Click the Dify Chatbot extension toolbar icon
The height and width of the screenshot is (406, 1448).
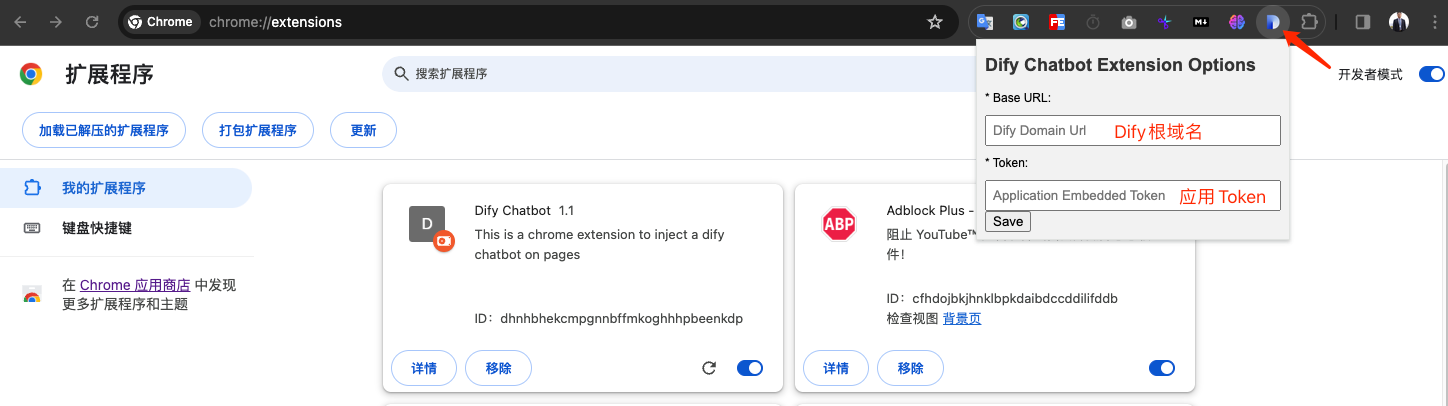(x=1272, y=22)
